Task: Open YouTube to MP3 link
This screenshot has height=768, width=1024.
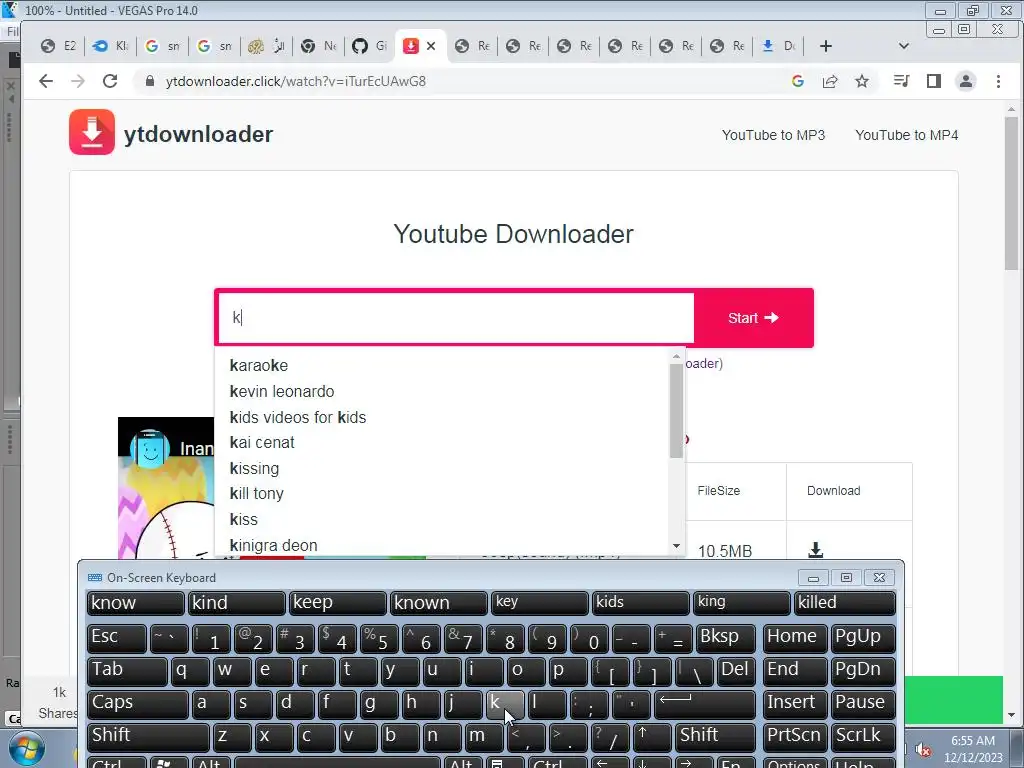Action: point(773,135)
